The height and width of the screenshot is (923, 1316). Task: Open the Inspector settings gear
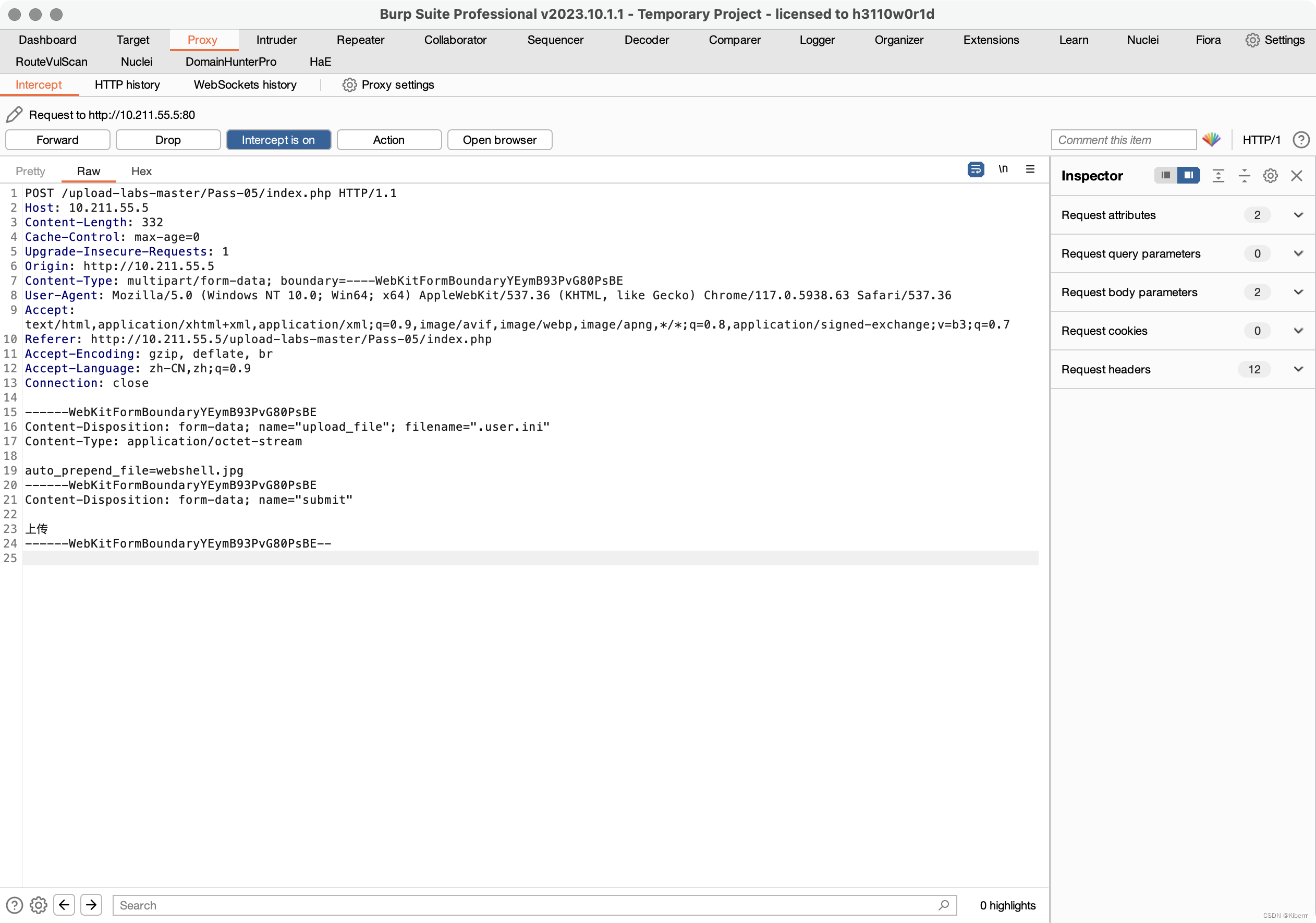click(1270, 176)
